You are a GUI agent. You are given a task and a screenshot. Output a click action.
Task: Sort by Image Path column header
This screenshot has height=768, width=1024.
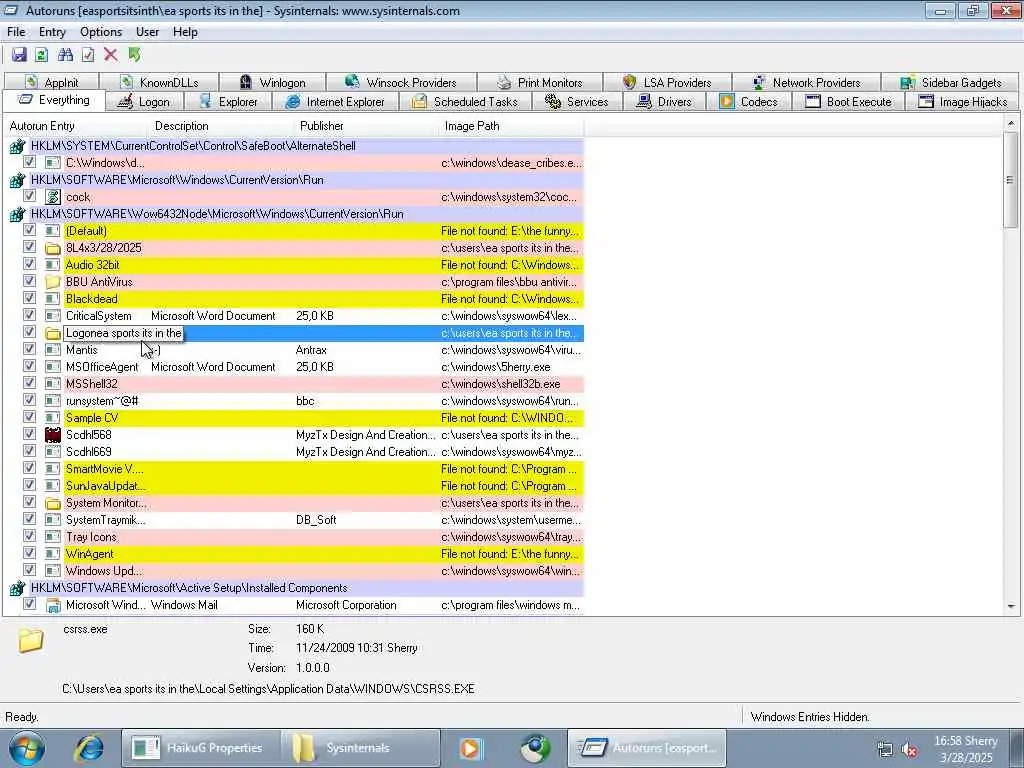[x=512, y=126]
